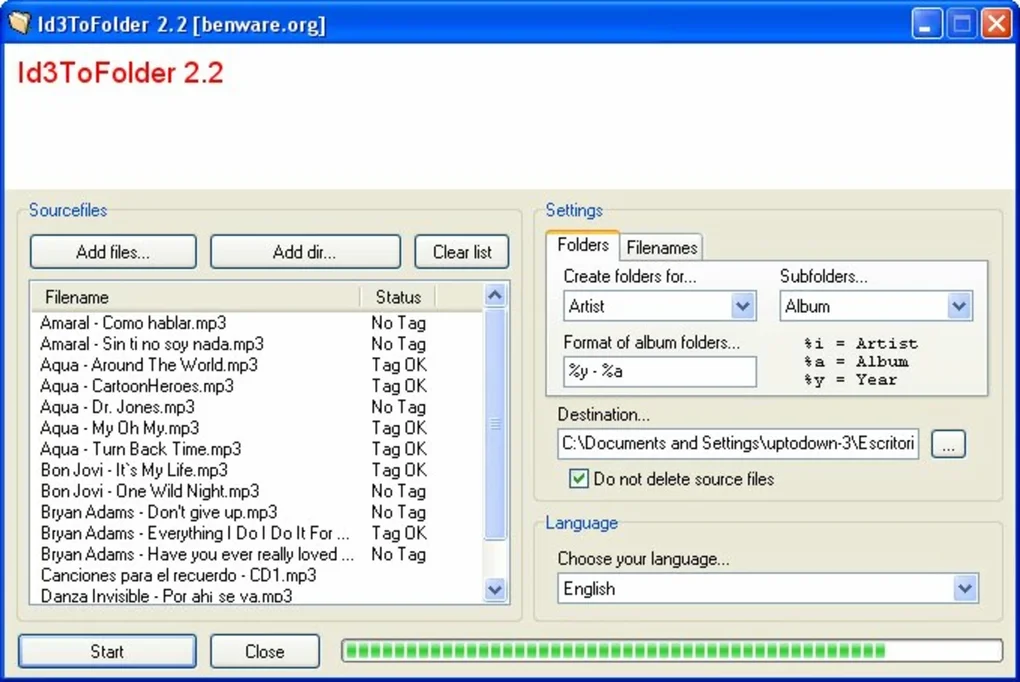Select 'Aqua - Dr. Jones.mp3'
The width and height of the screenshot is (1020, 682).
[118, 407]
